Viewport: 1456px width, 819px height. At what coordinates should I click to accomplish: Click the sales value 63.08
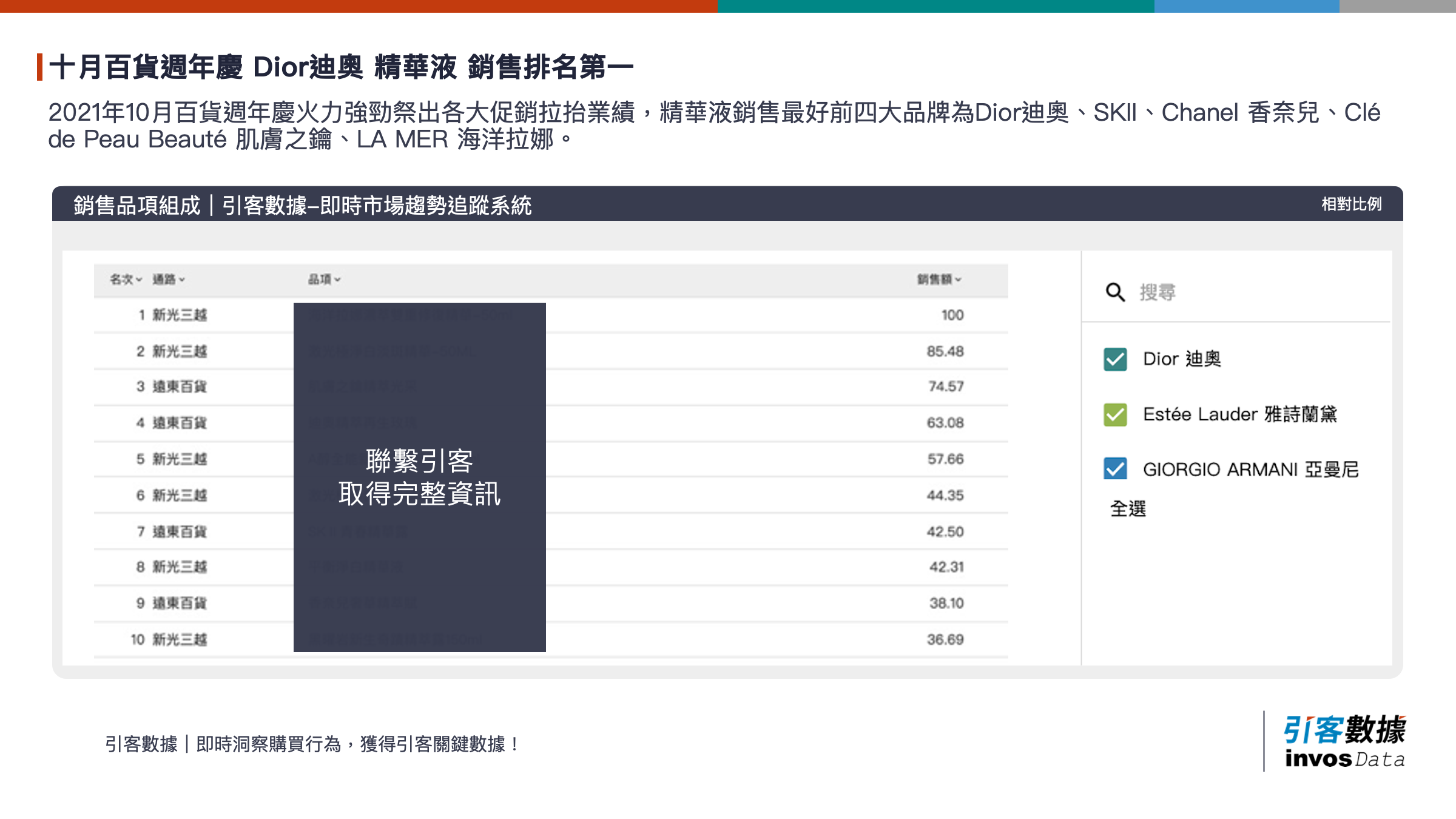tap(945, 423)
